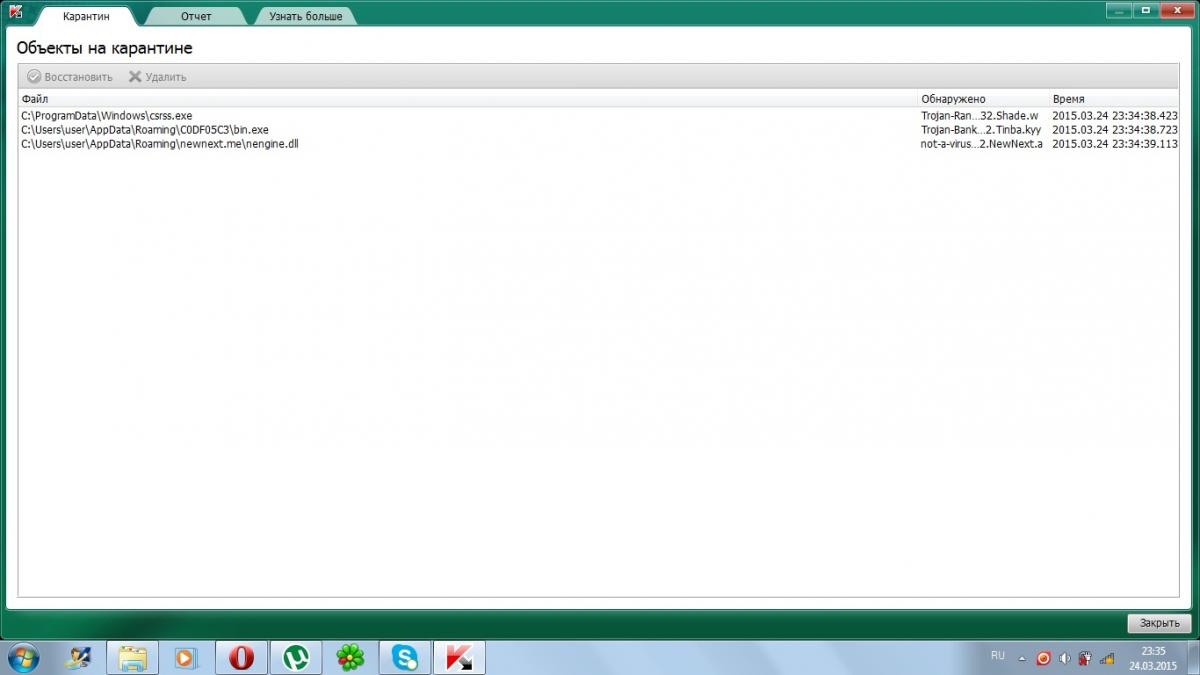Click the RU language indicator

click(x=998, y=656)
